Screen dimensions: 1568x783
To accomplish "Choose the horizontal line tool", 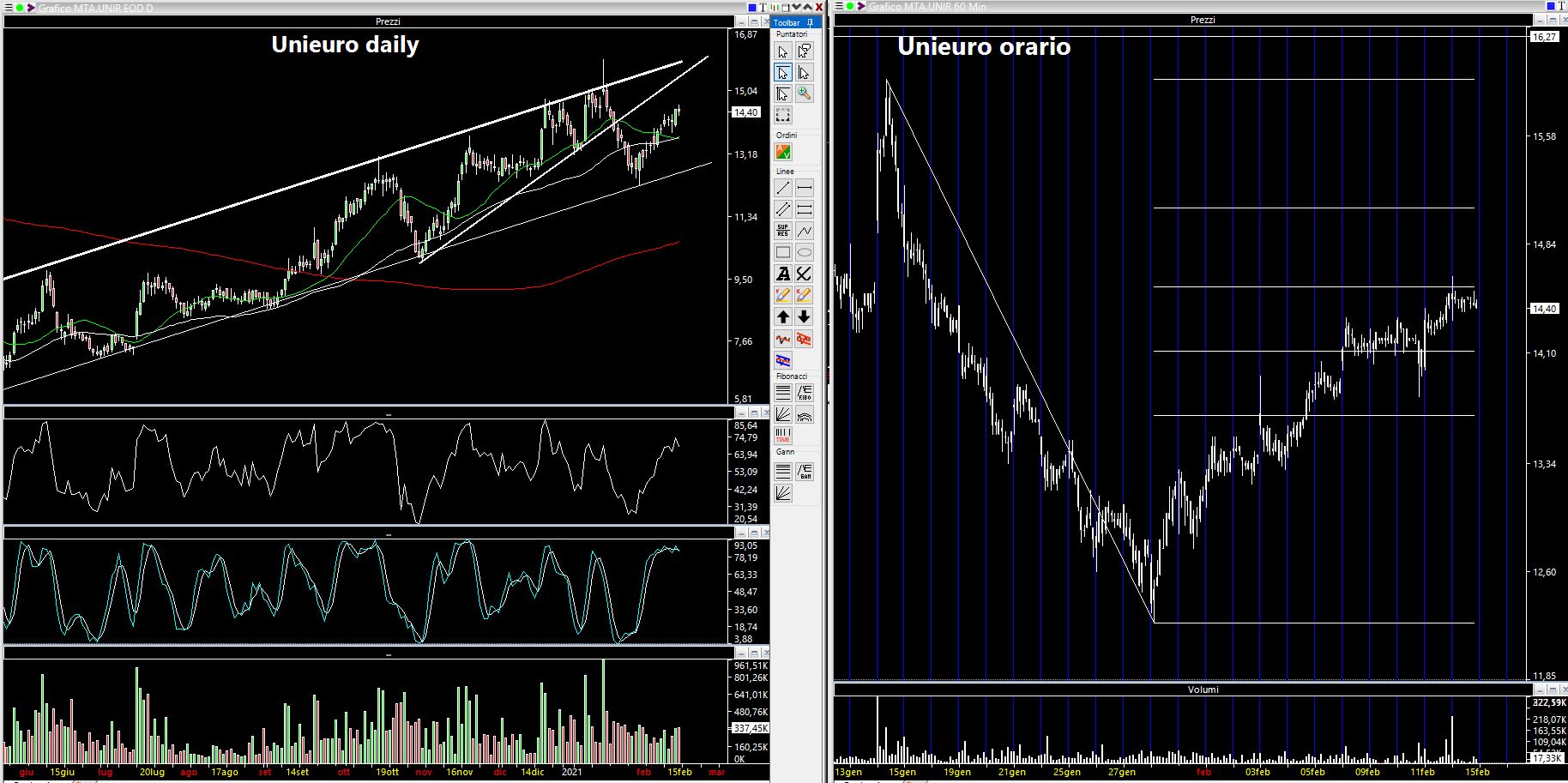I will 805,188.
